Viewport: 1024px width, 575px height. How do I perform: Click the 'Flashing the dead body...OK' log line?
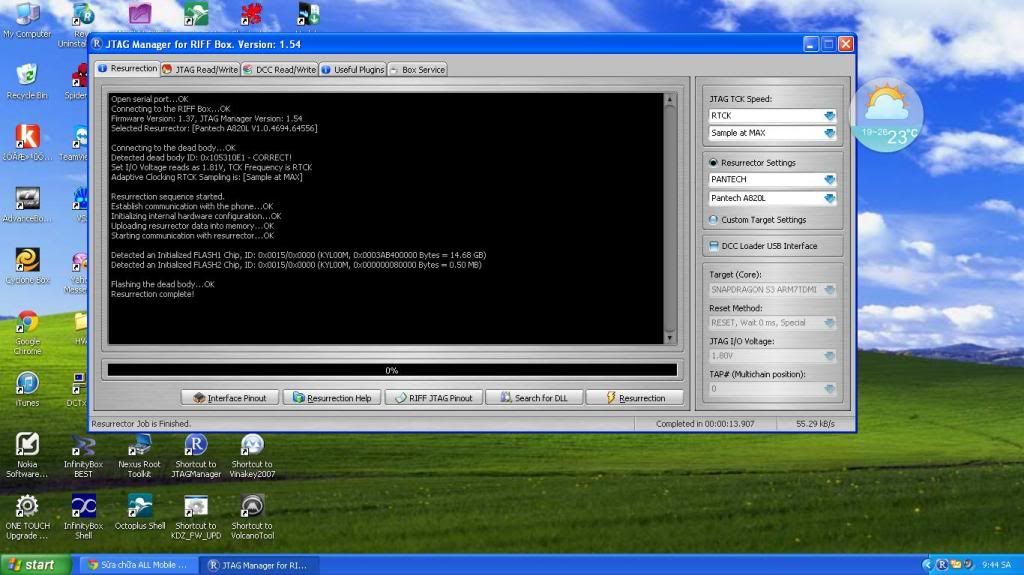click(163, 284)
